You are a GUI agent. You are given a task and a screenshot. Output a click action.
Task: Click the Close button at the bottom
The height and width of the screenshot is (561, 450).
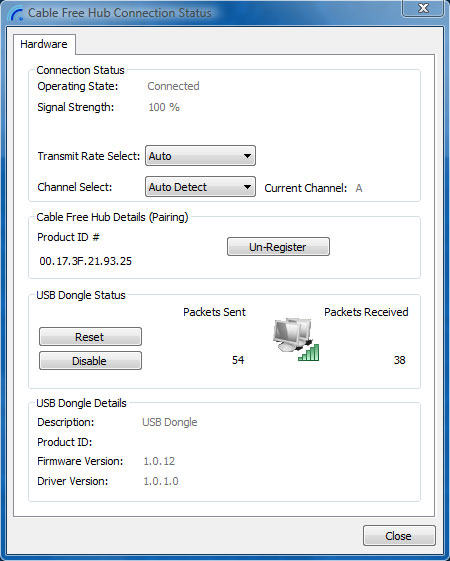(x=399, y=536)
